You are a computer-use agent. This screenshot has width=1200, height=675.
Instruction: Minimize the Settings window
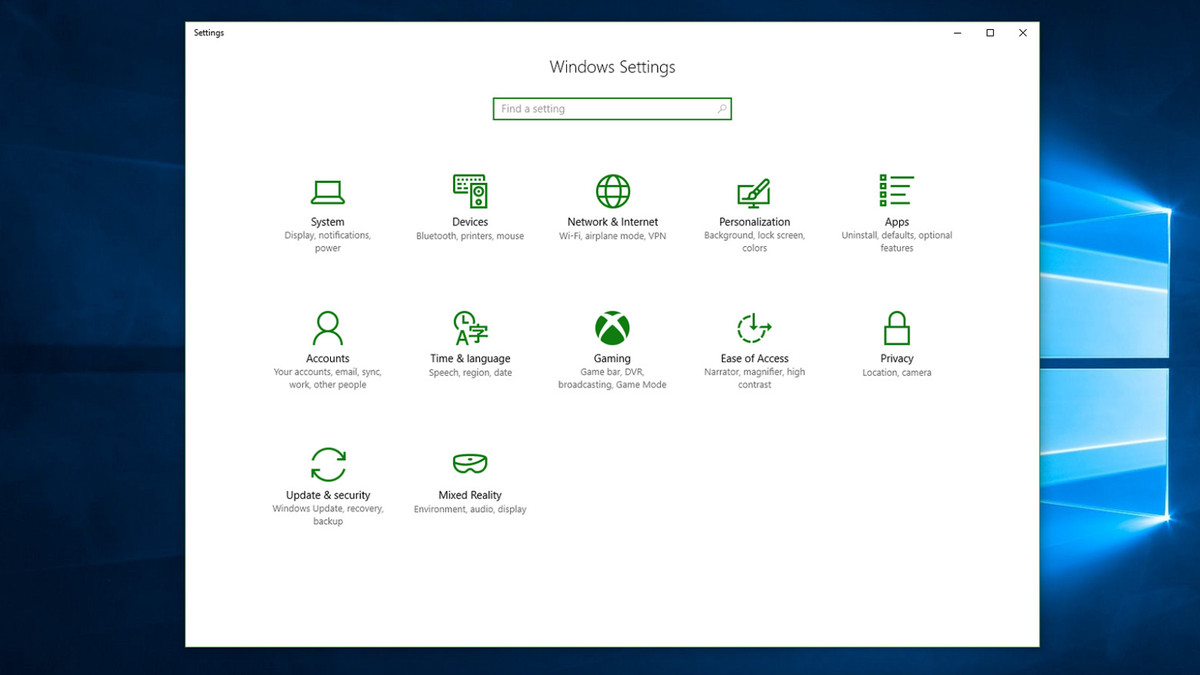click(x=956, y=32)
